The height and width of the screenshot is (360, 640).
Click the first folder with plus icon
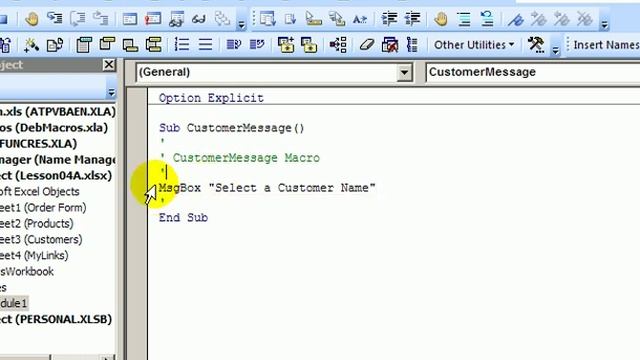pos(286,44)
